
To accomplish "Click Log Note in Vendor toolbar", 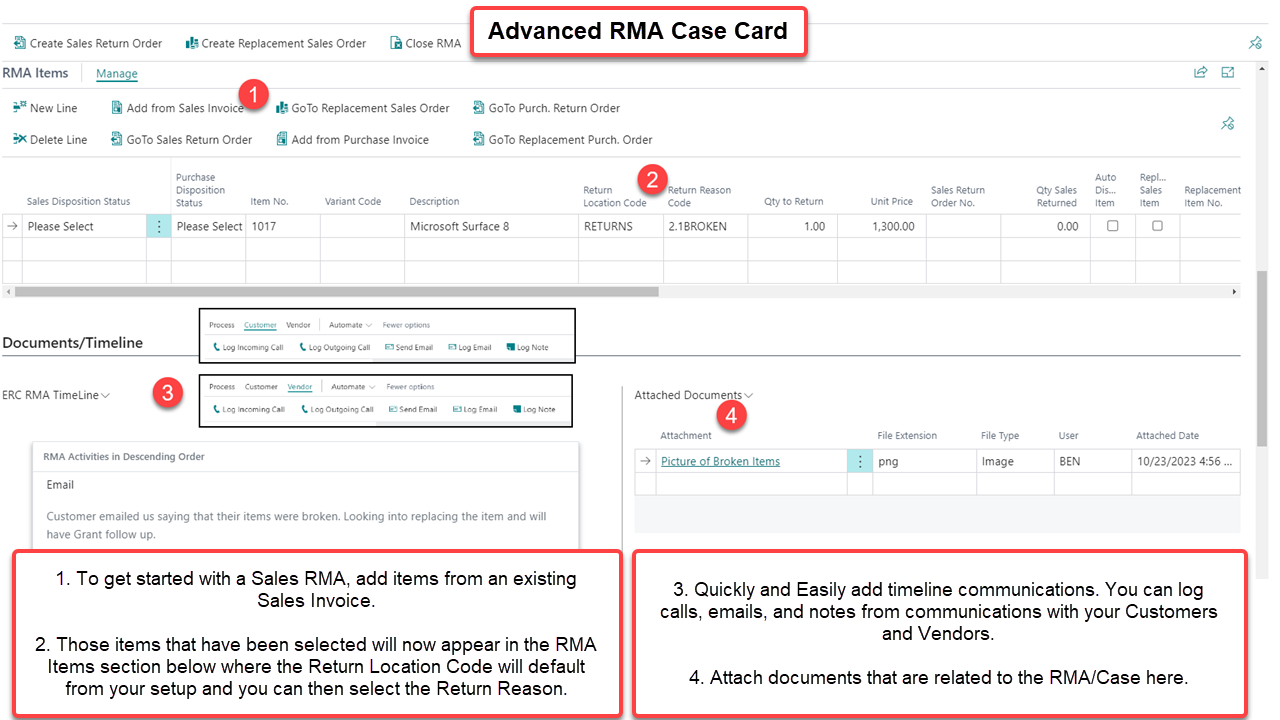I will click(x=533, y=409).
